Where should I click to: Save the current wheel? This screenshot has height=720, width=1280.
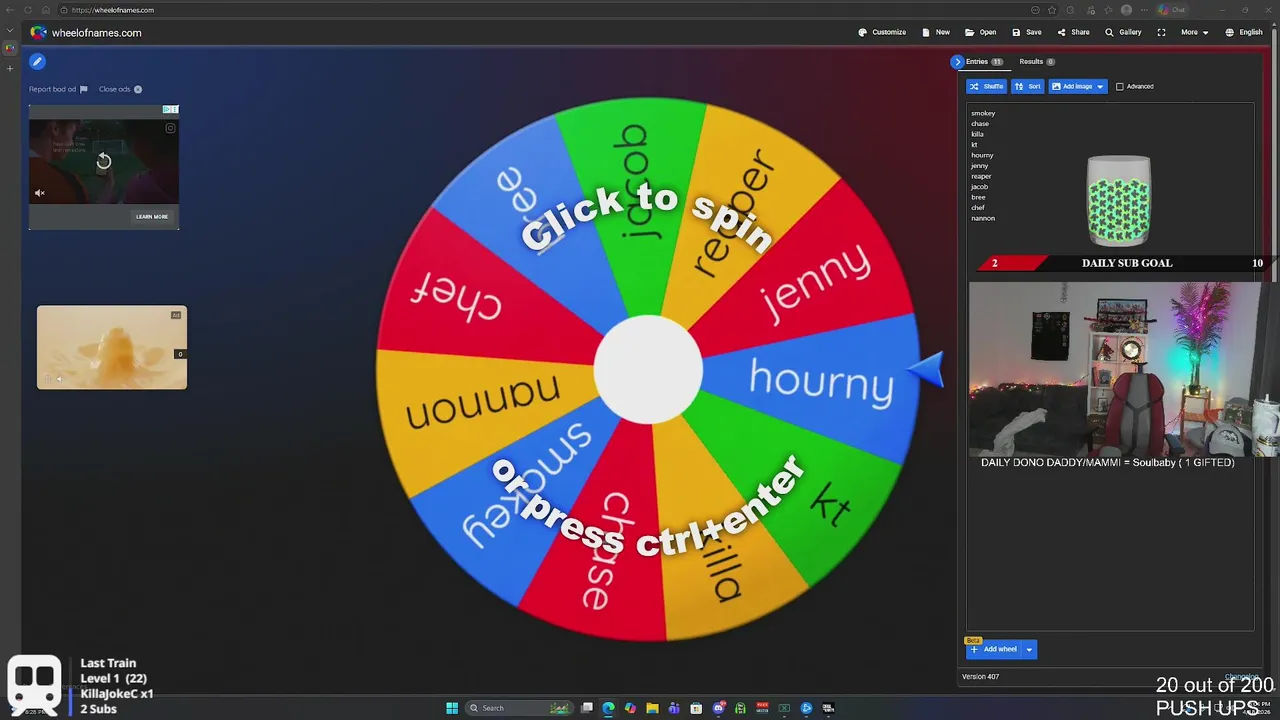pyautogui.click(x=1027, y=32)
